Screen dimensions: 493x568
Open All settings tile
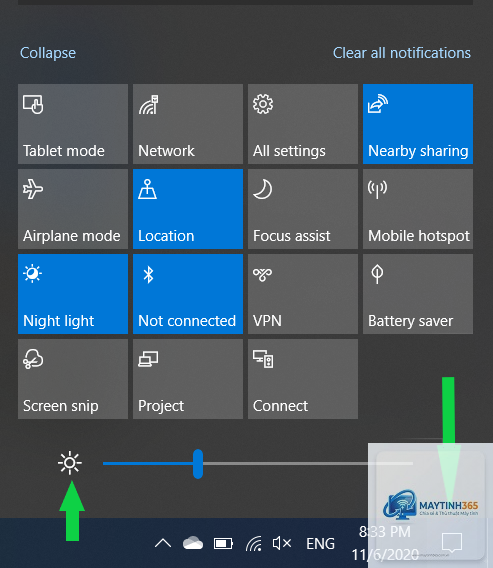(x=303, y=124)
